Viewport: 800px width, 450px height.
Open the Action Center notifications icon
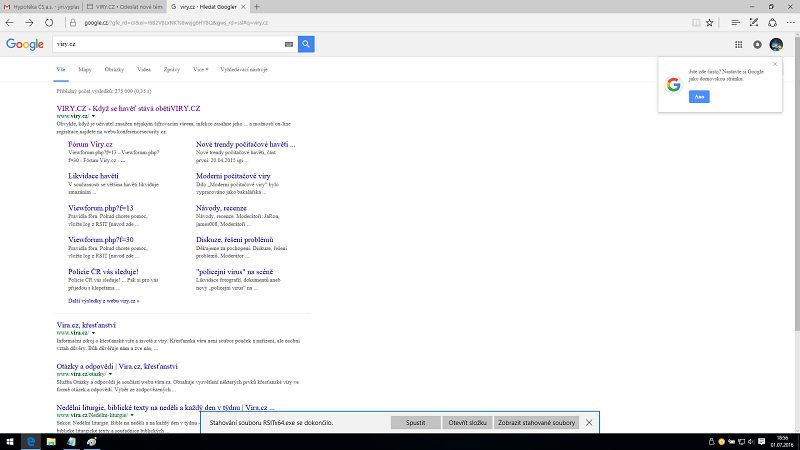(762, 442)
